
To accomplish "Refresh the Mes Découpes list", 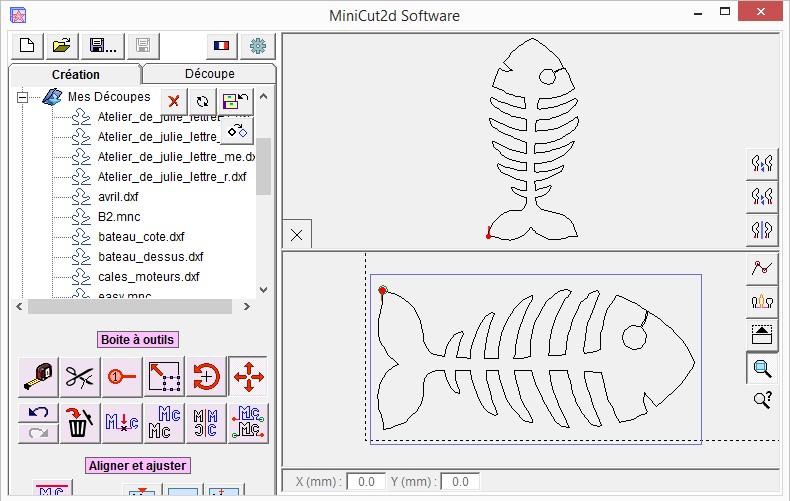I will pyautogui.click(x=203, y=101).
